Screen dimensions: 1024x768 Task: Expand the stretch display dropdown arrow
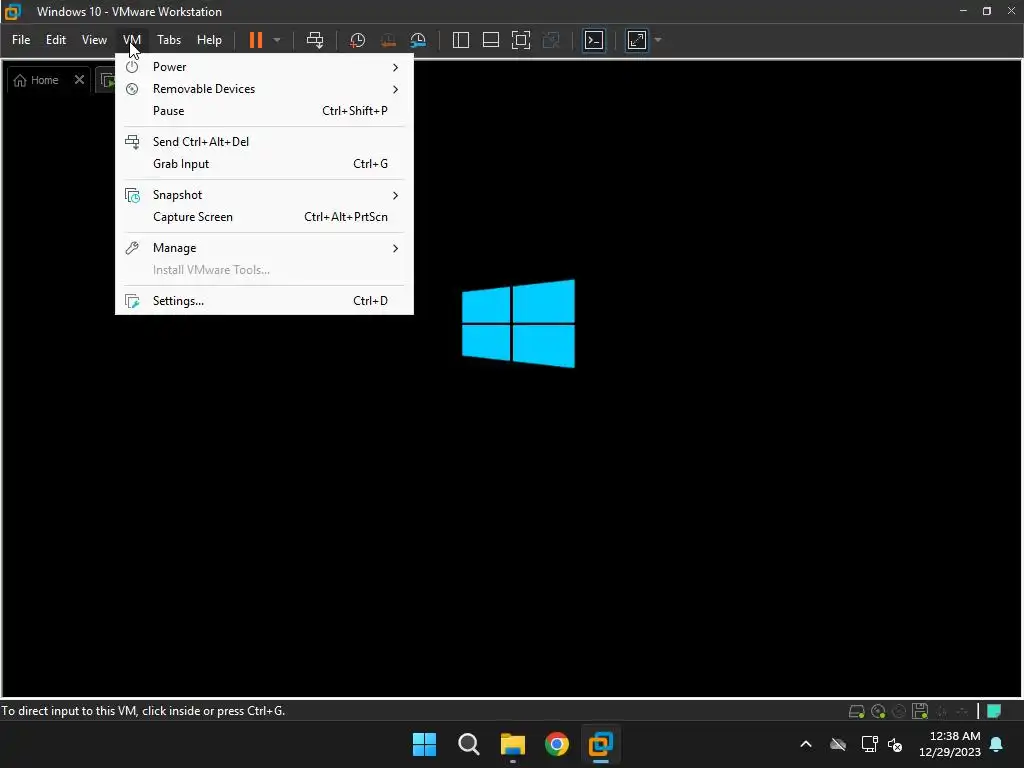[x=658, y=40]
